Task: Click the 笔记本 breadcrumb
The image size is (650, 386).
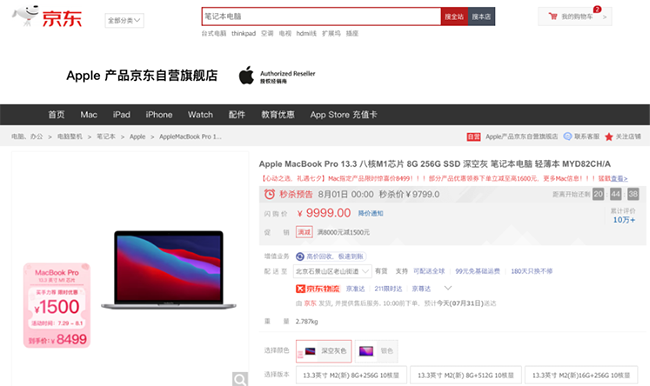Action: 106,136
